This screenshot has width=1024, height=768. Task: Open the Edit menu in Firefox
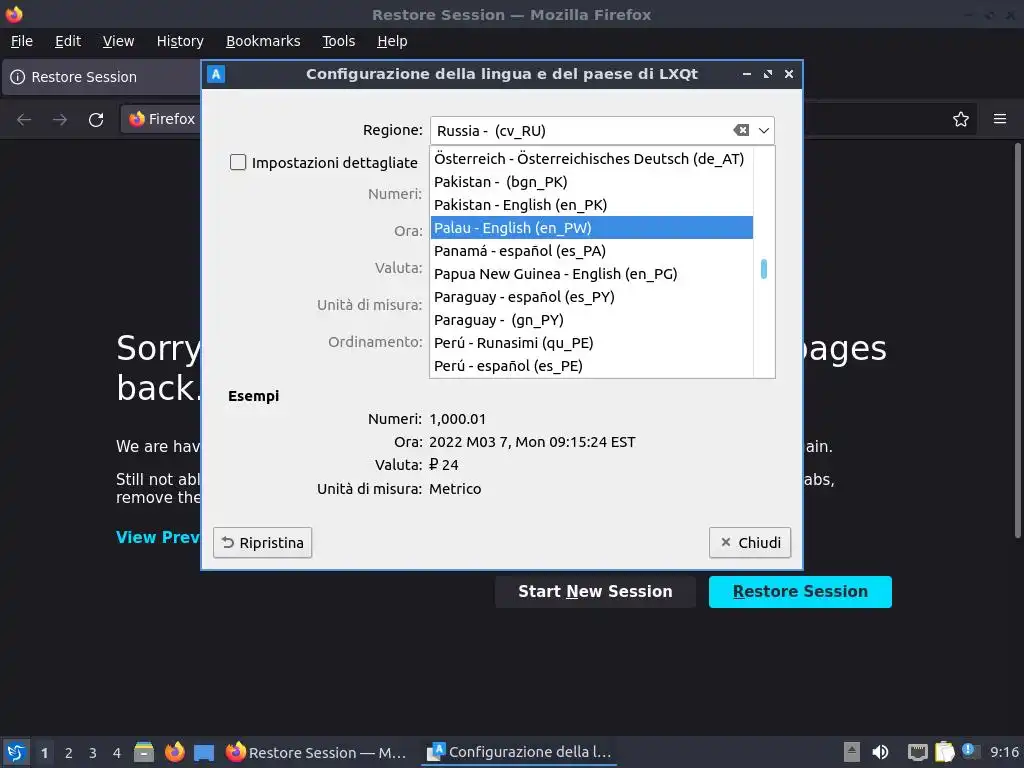[x=68, y=41]
